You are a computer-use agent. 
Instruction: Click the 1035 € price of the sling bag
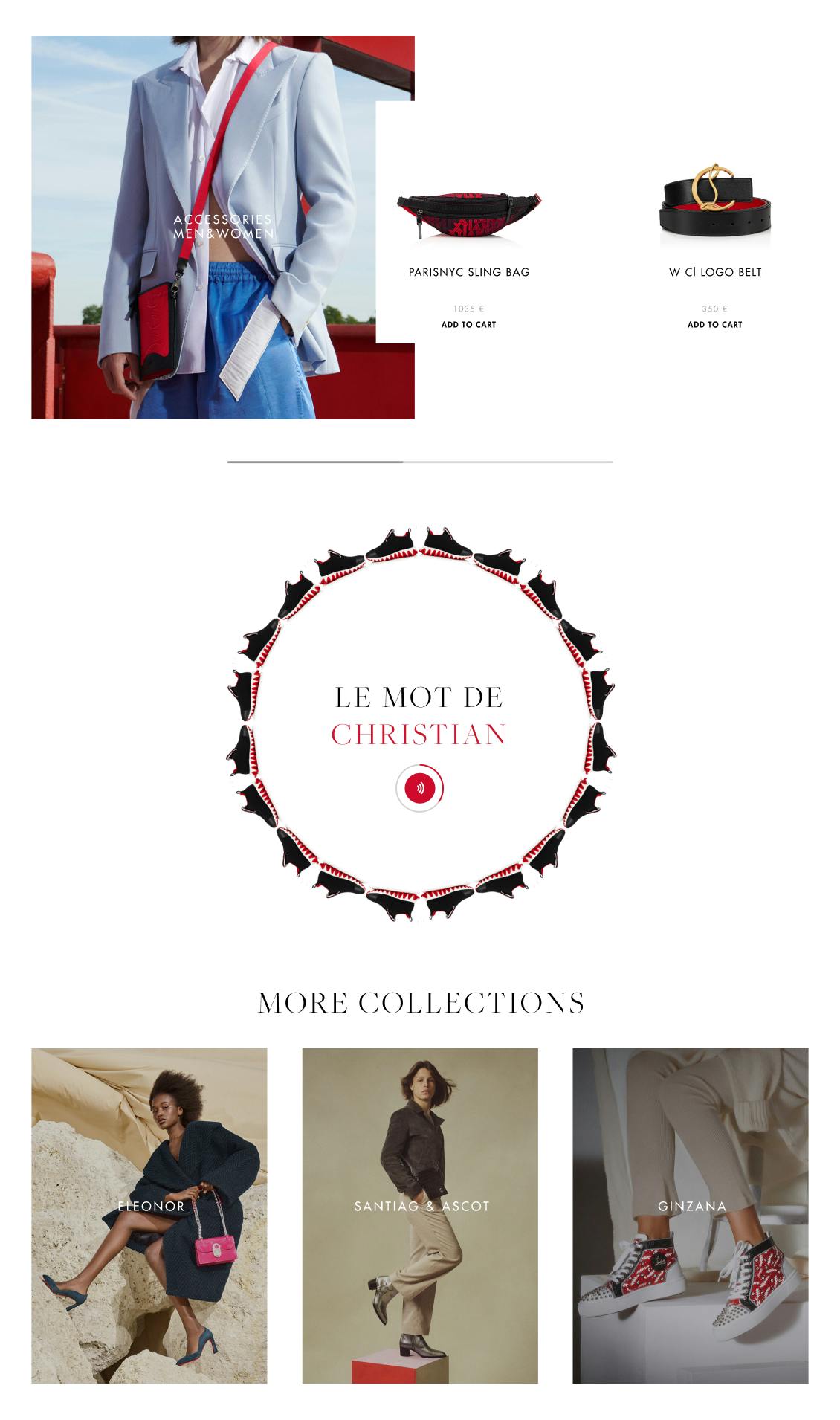point(468,309)
